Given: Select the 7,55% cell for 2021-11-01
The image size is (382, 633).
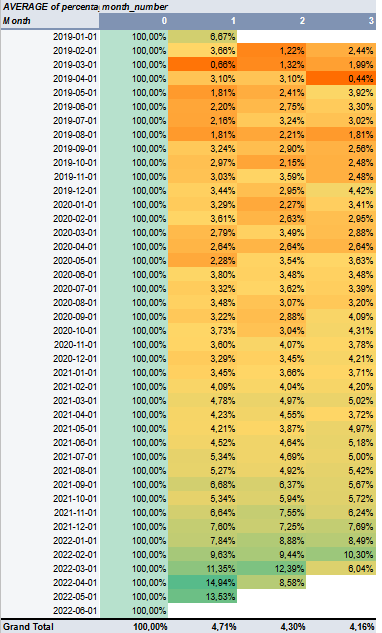Looking at the screenshot, I should (272, 512).
